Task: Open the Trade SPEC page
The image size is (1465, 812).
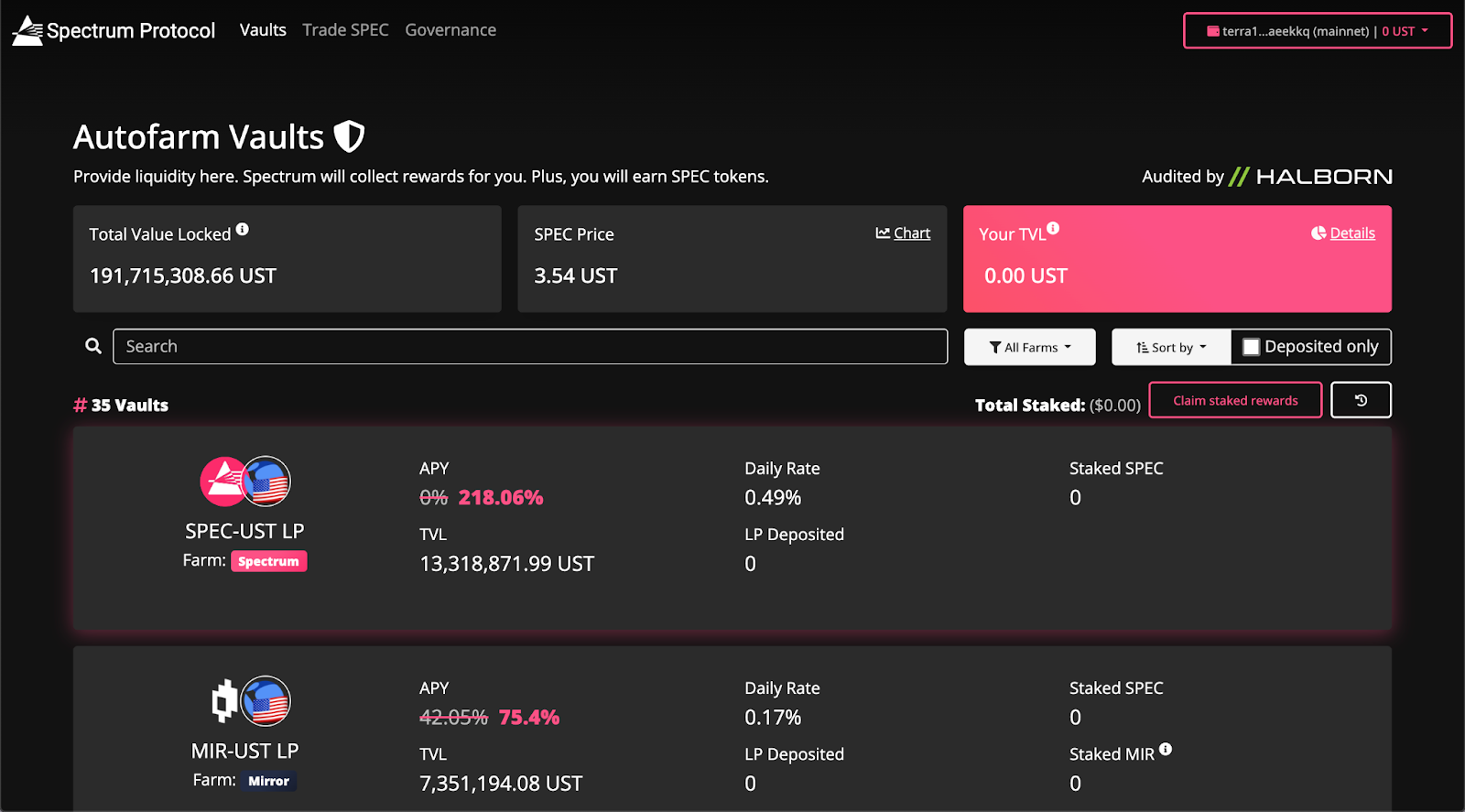Action: coord(346,30)
